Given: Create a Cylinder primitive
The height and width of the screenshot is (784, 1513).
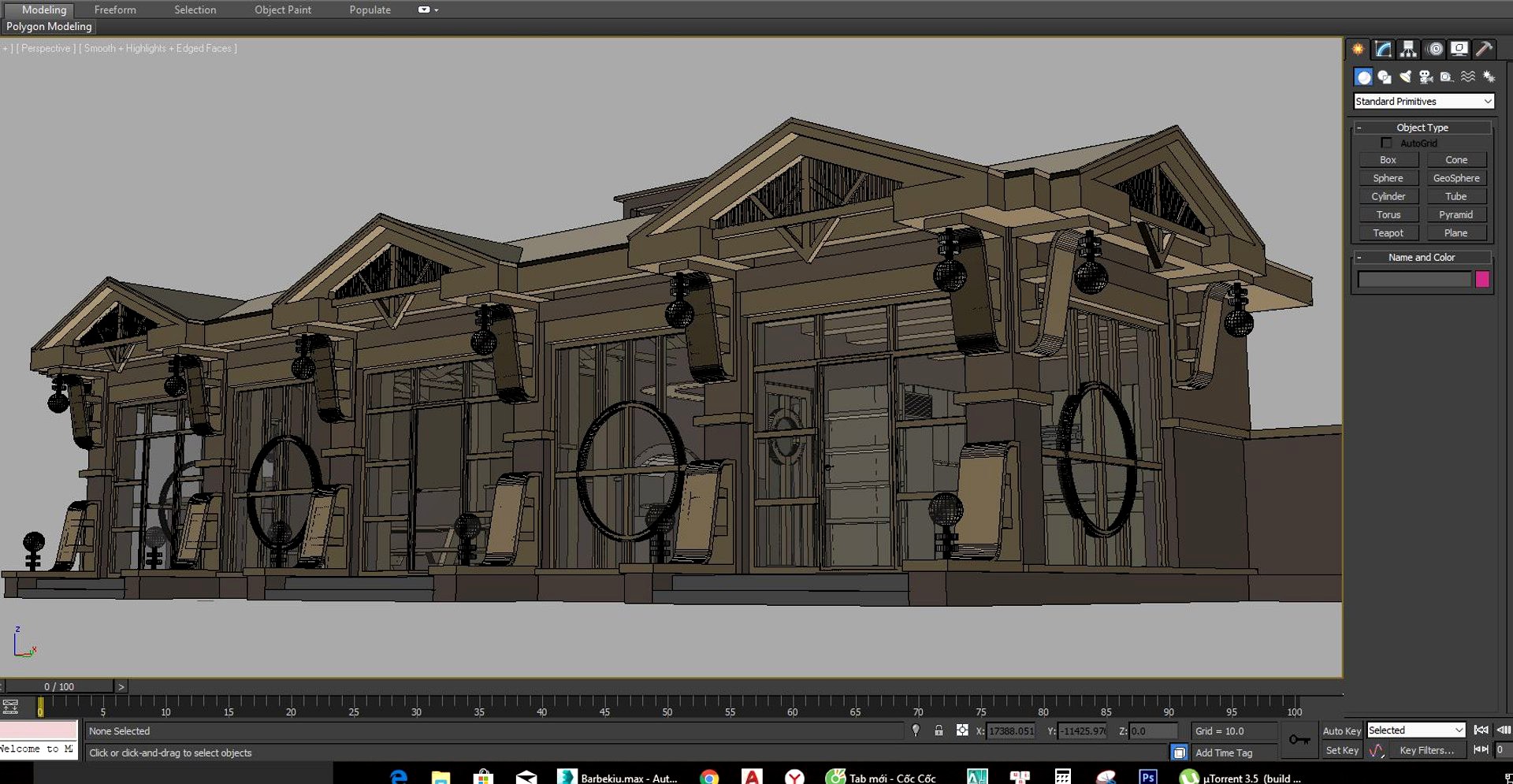Looking at the screenshot, I should click(x=1388, y=196).
